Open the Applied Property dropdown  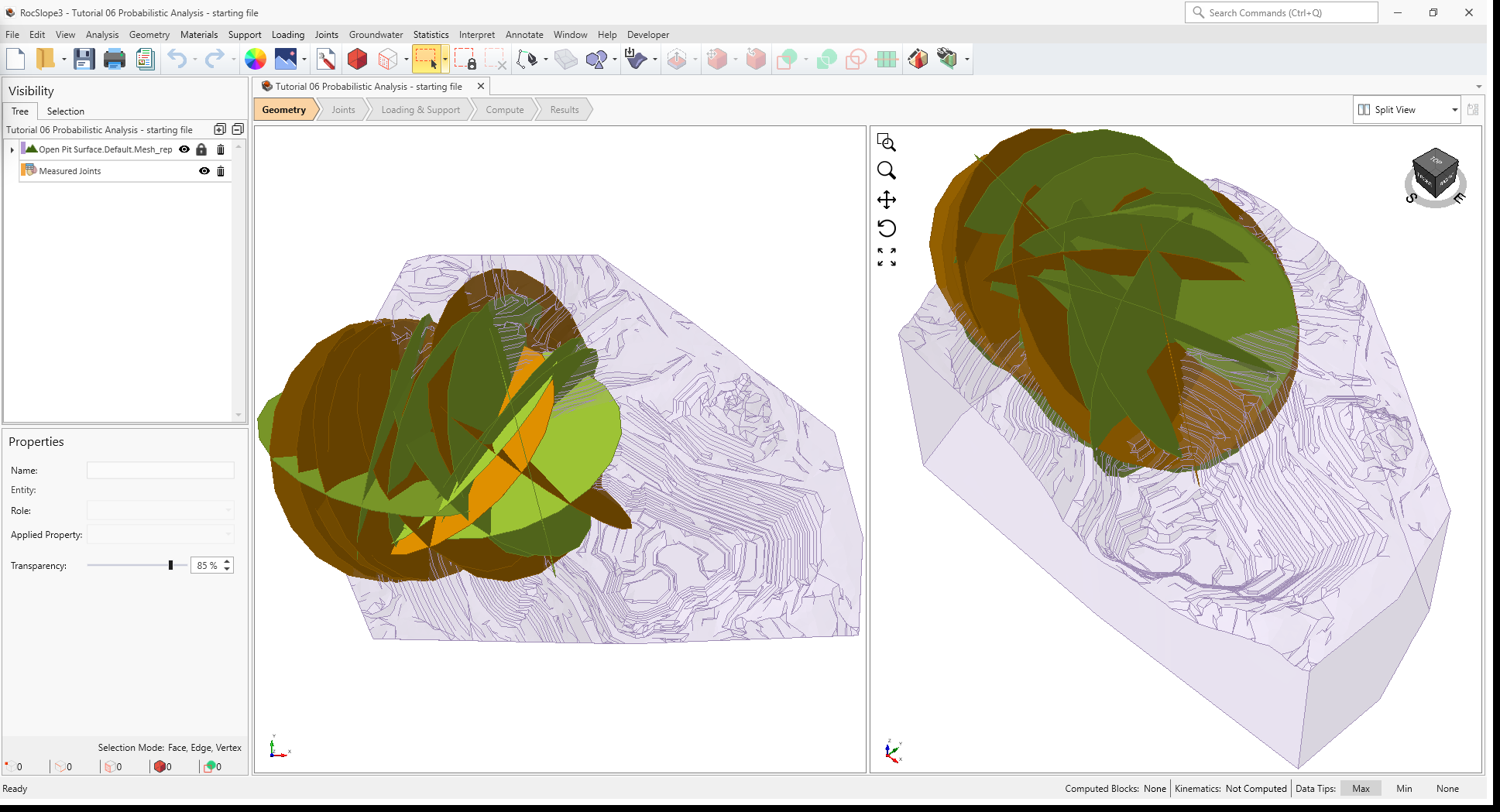pyautogui.click(x=160, y=534)
